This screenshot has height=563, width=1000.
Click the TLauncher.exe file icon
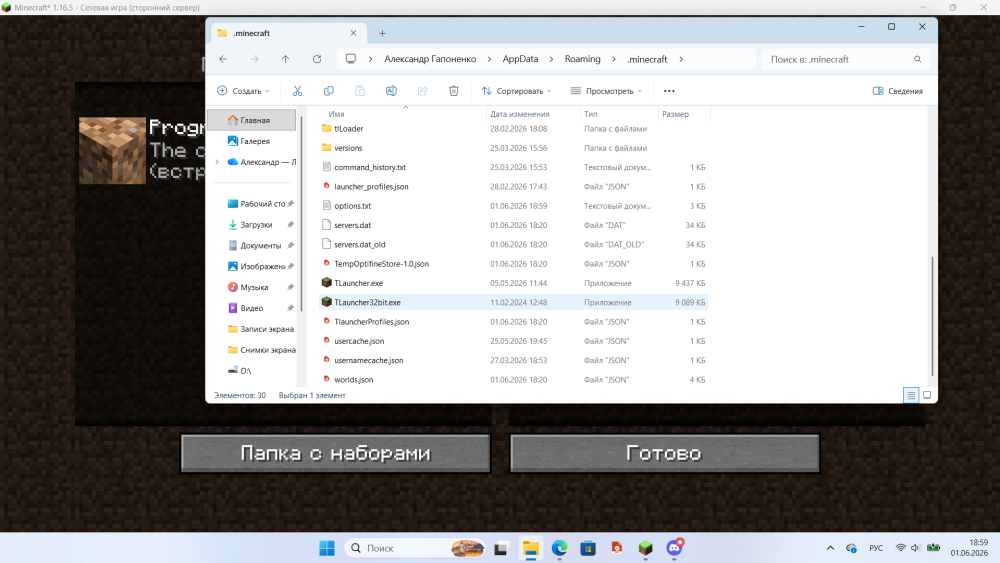coord(327,282)
